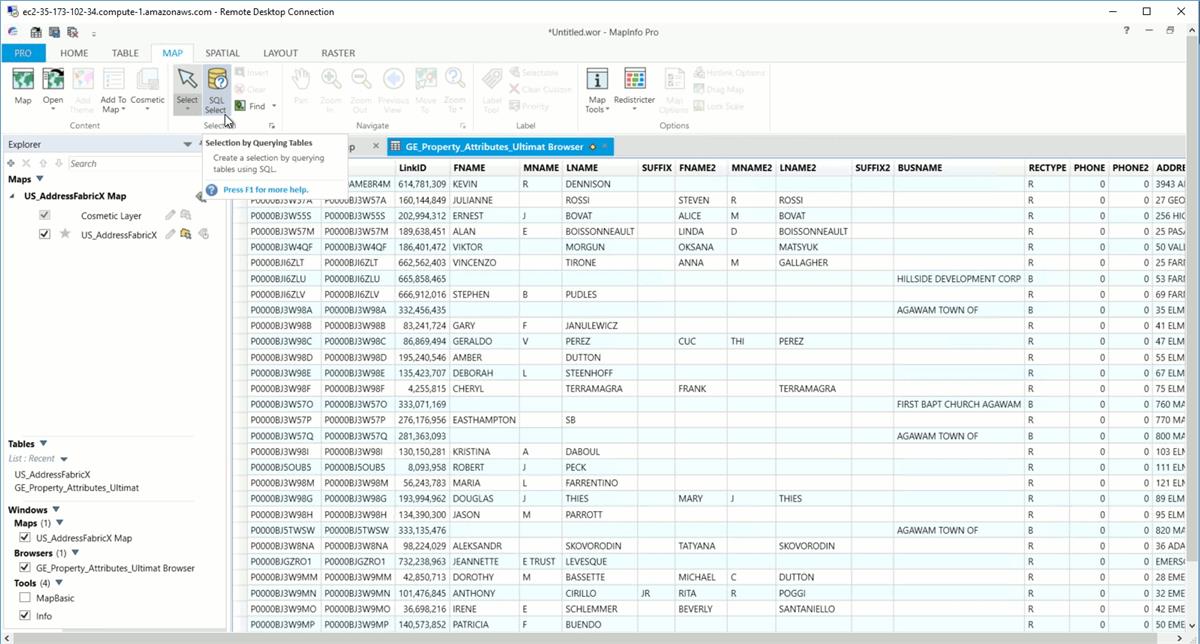
Task: Open the SQL Select query tool
Action: pos(216,88)
